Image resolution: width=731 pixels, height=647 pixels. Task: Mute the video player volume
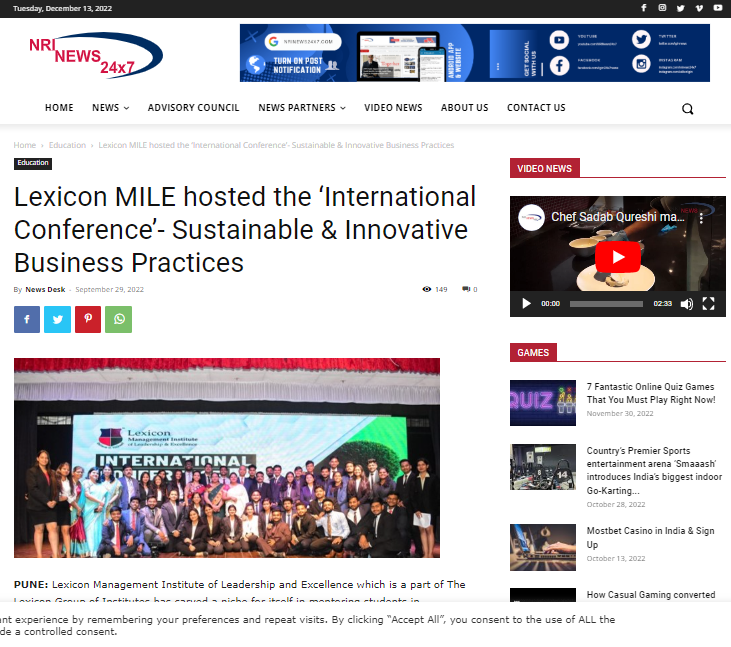click(687, 303)
